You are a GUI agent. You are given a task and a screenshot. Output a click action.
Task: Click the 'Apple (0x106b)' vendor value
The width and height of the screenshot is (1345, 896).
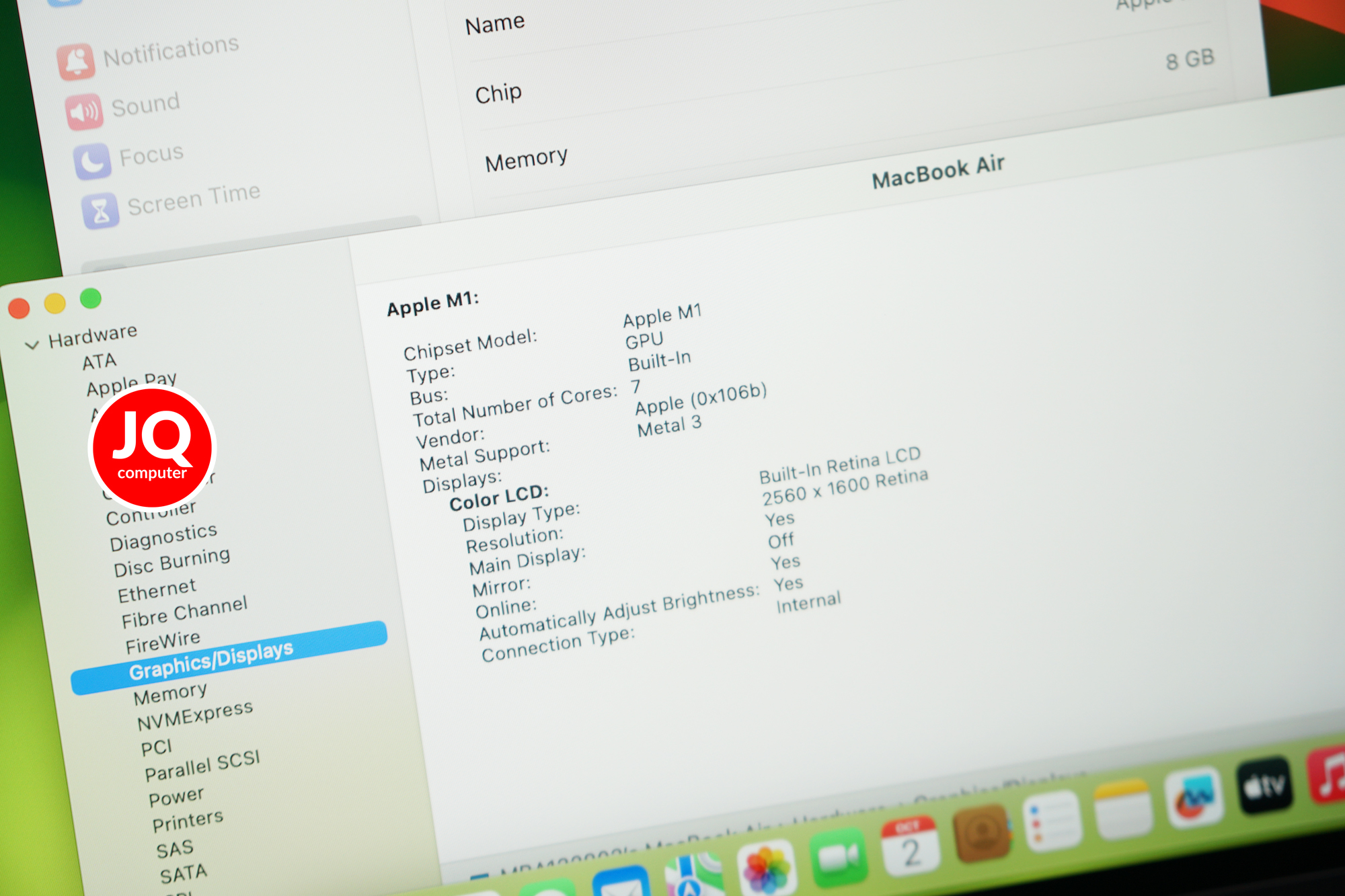coord(701,399)
